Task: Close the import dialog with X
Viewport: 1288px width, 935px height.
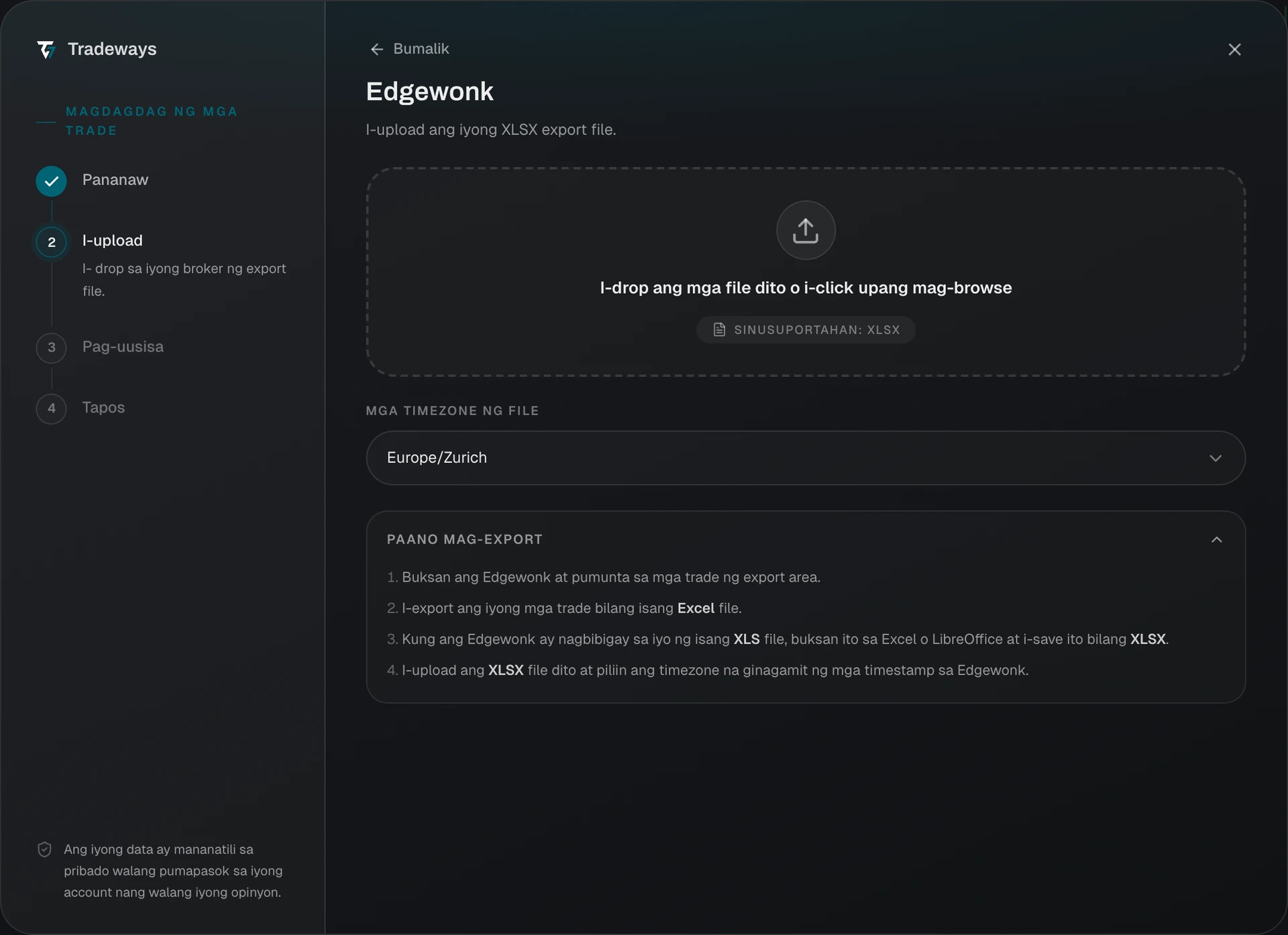Action: tap(1234, 50)
